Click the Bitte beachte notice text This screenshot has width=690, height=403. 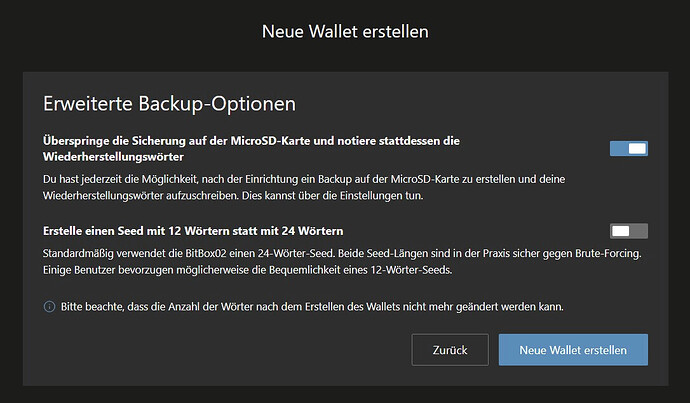(312, 307)
